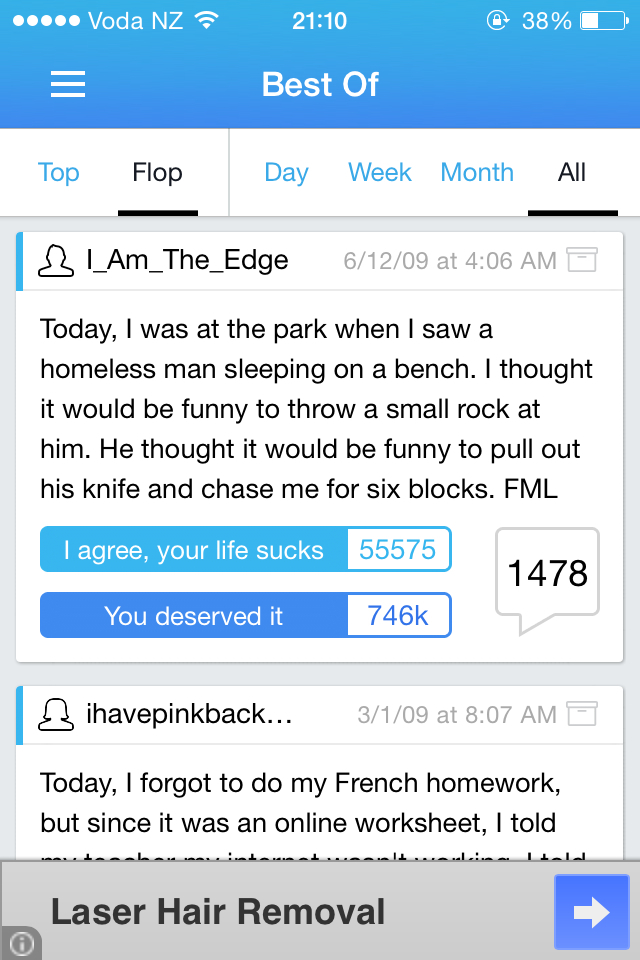Image resolution: width=640 pixels, height=960 pixels.
Task: Open the 1478 comments bubble
Action: click(x=547, y=576)
